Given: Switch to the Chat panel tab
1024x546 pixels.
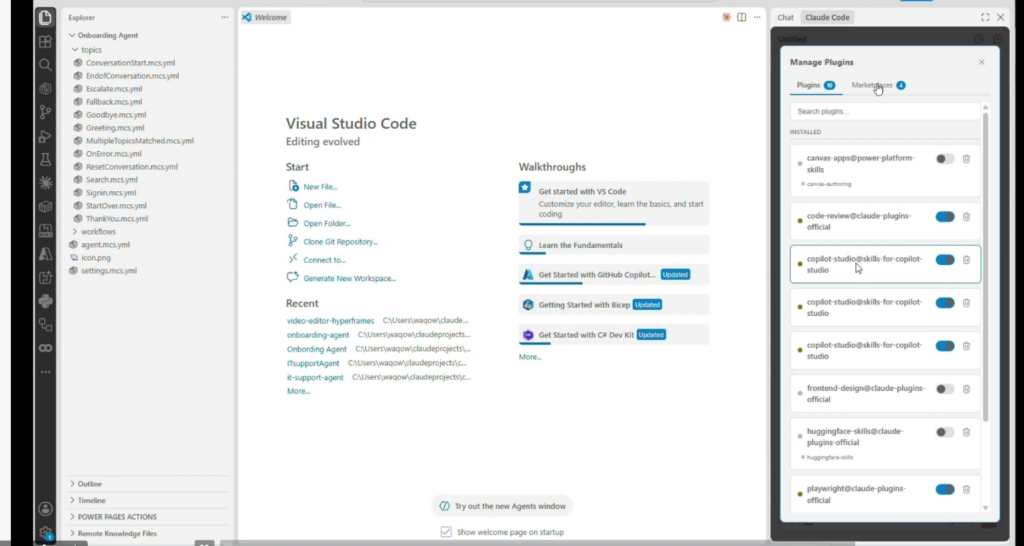Looking at the screenshot, I should [786, 18].
